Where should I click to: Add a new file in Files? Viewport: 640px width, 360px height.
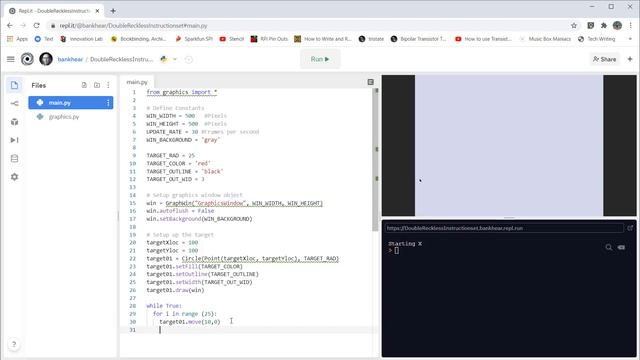(x=84, y=85)
